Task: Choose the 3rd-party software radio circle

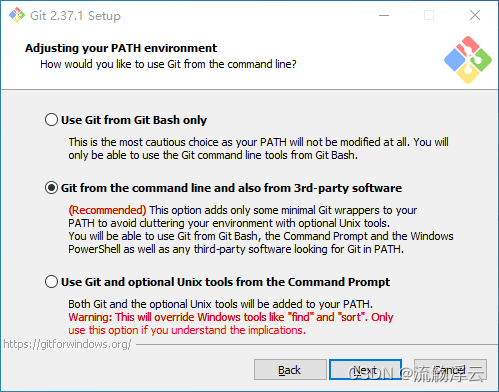Action: [x=51, y=188]
